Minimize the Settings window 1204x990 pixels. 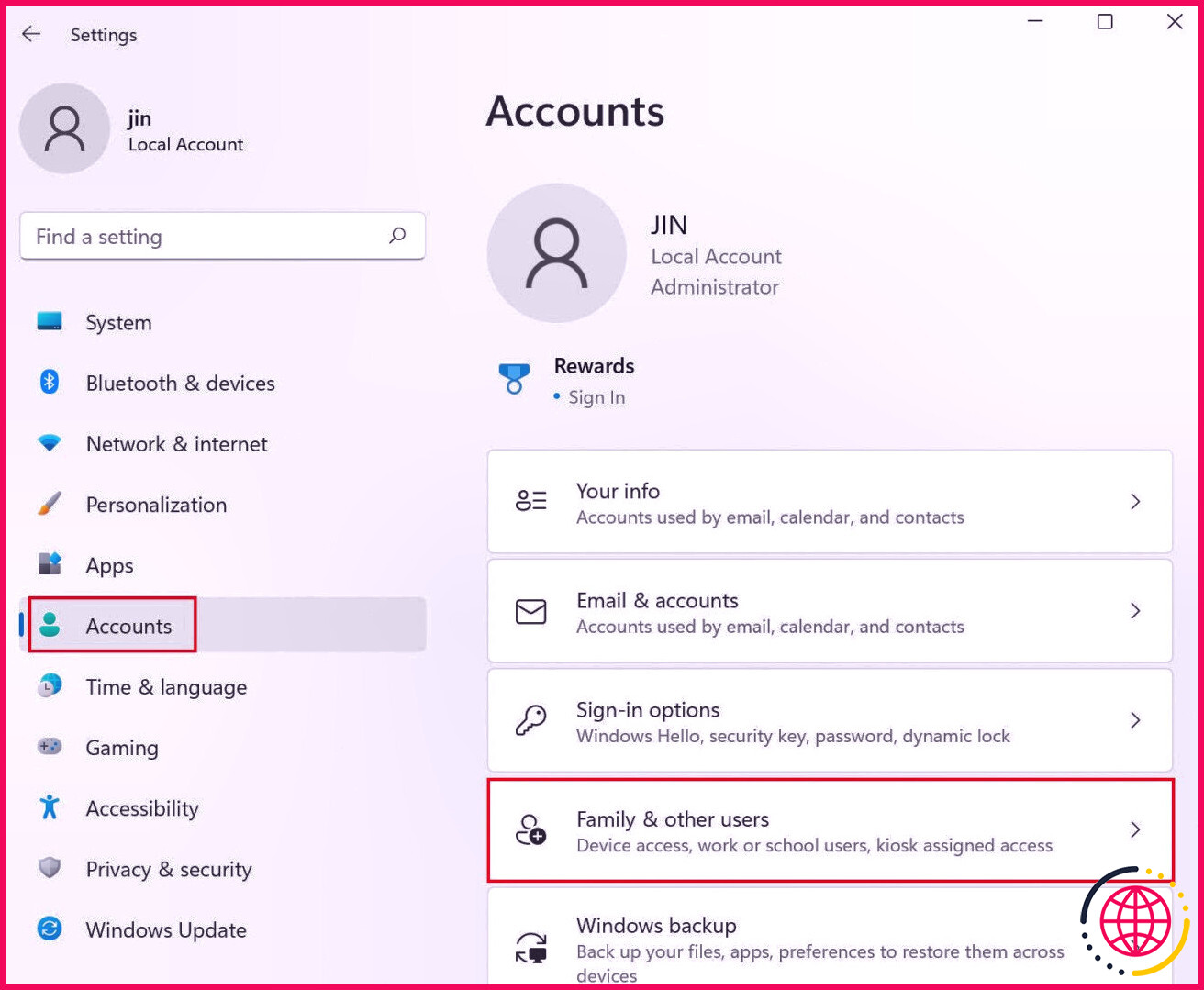pos(1035,21)
